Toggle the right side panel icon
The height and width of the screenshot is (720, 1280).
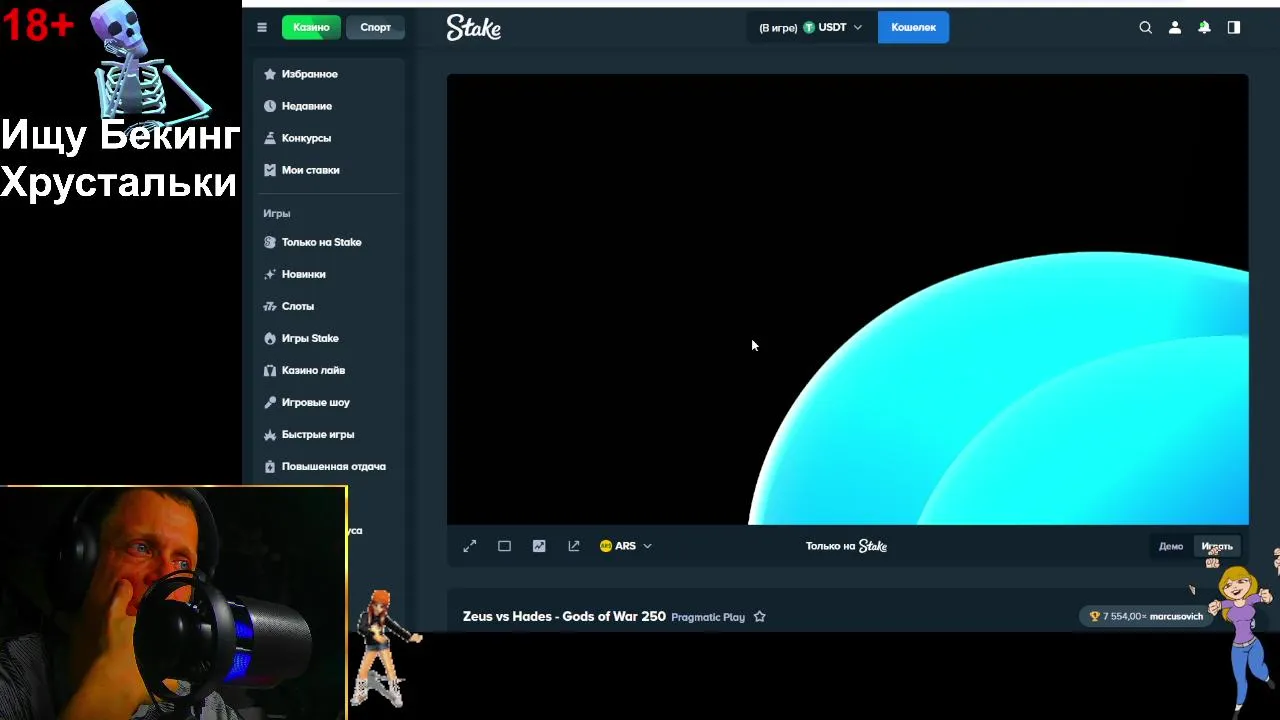pos(1234,28)
